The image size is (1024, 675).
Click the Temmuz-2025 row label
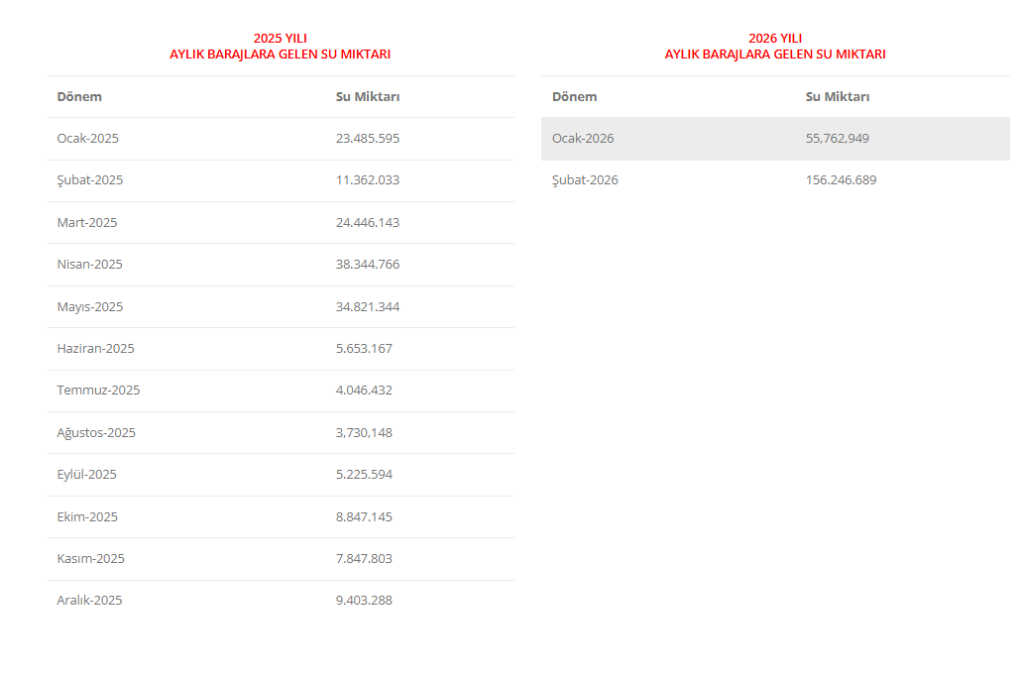click(x=98, y=391)
